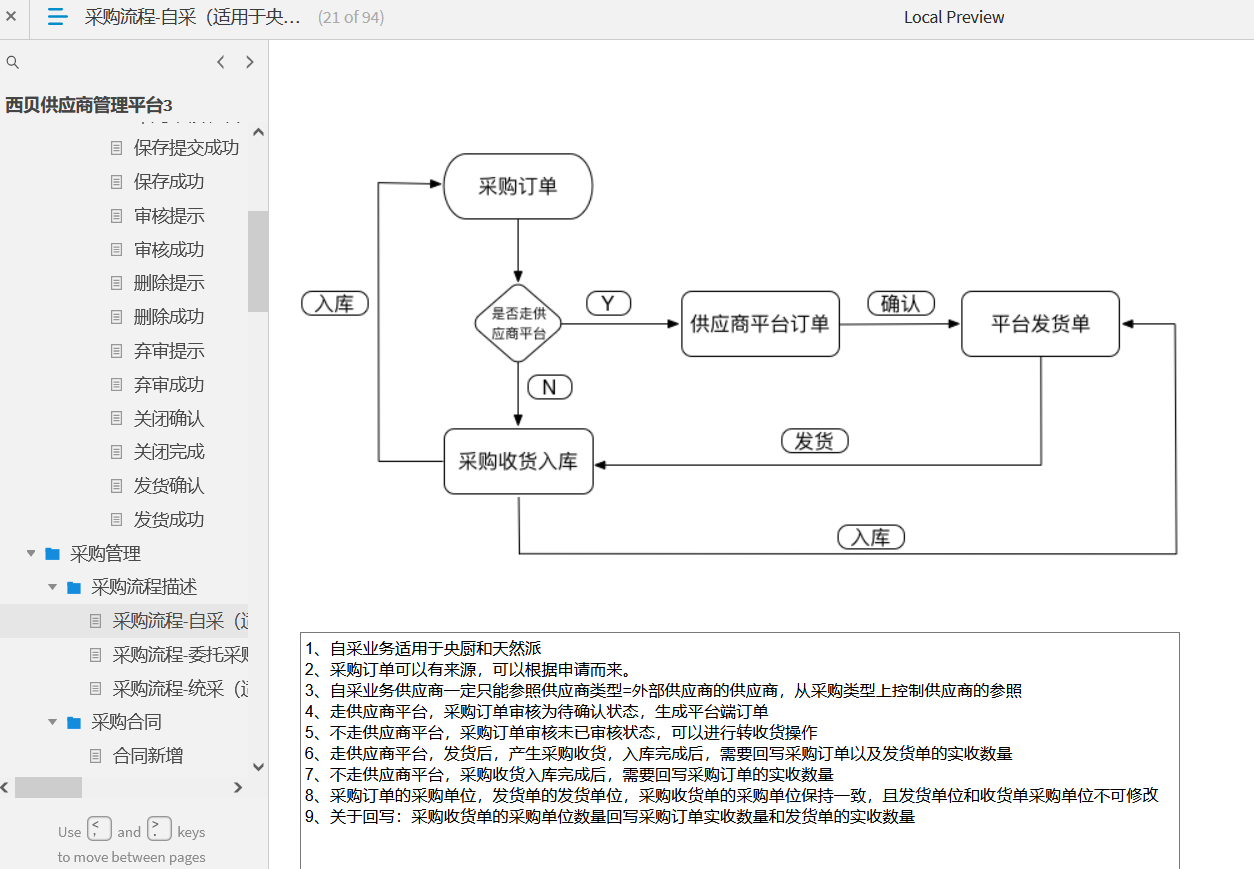Click note line 3 about 外部供应商的供应商
1254x869 pixels.
pyautogui.click(x=664, y=691)
